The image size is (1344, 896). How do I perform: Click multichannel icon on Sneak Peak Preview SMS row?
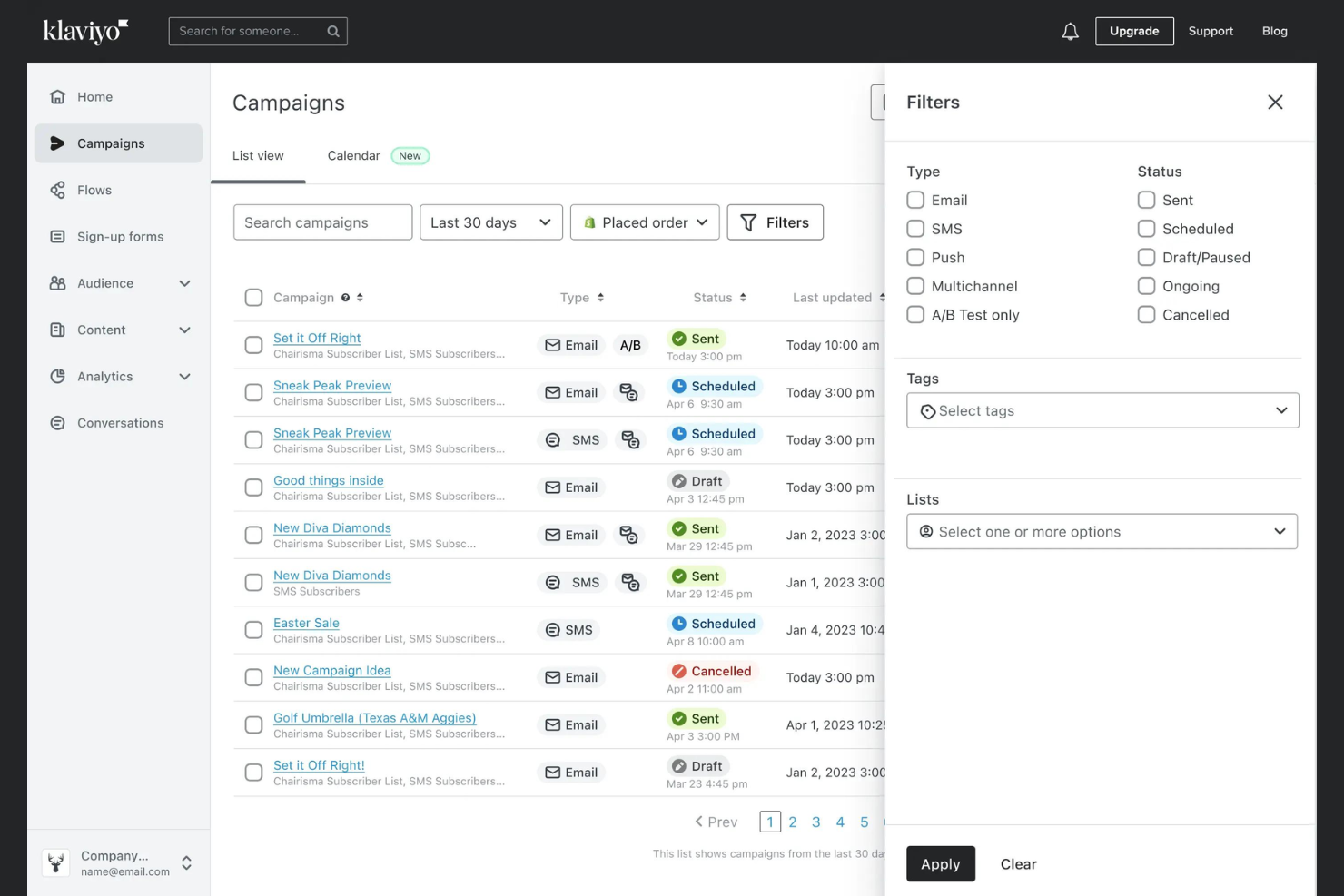tap(630, 440)
